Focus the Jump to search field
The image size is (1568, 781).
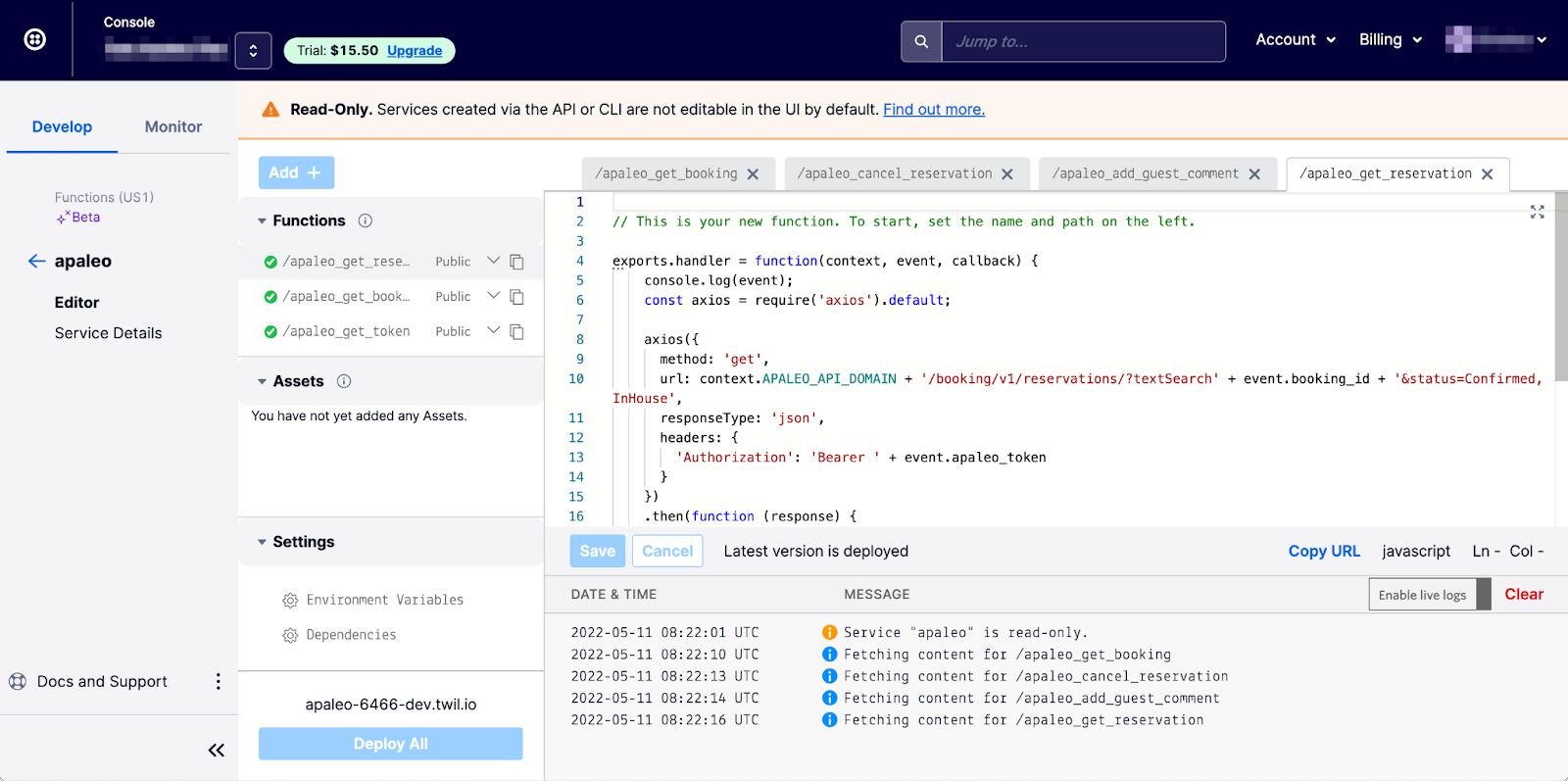pos(1083,41)
